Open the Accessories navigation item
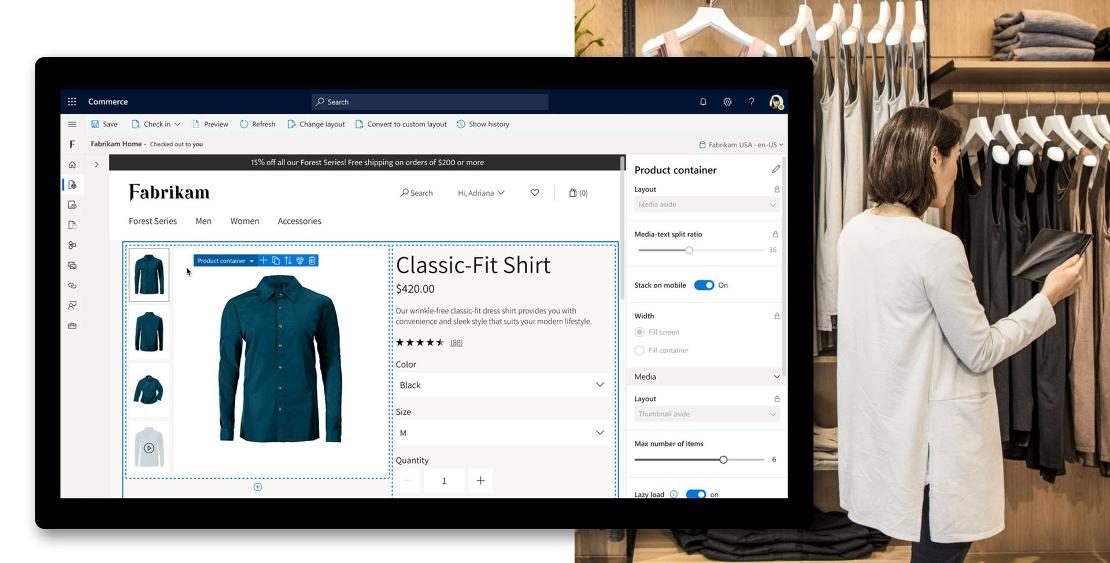This screenshot has height=563, width=1110. click(299, 221)
